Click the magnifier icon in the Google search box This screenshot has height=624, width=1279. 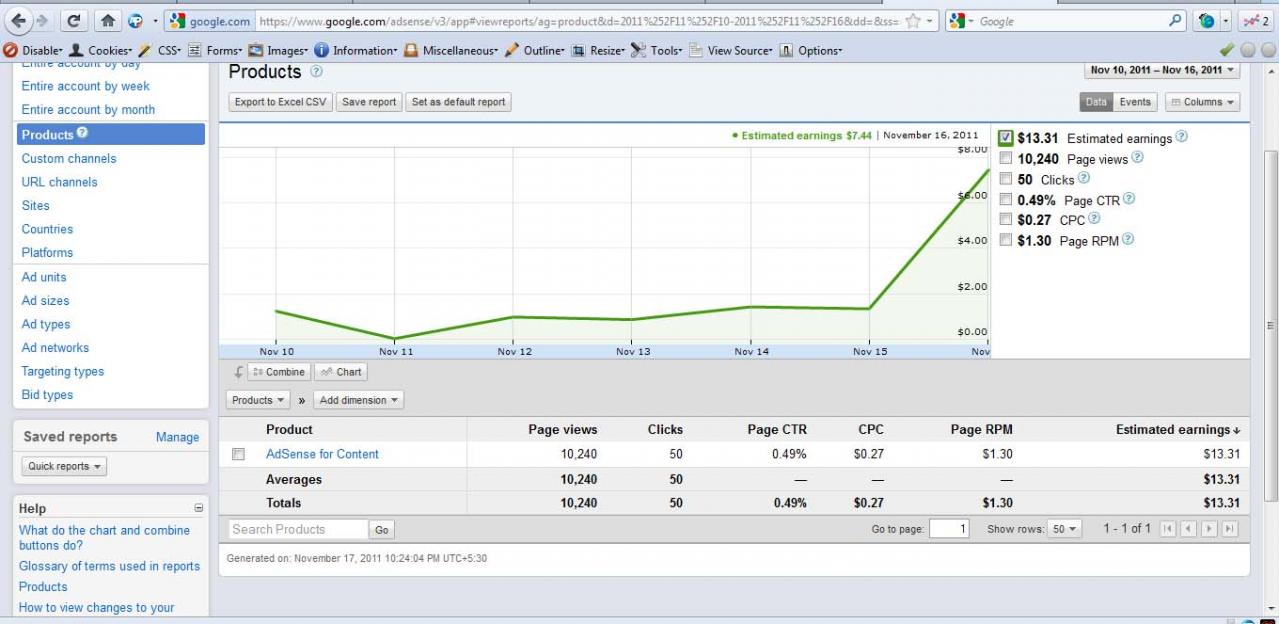(1175, 21)
